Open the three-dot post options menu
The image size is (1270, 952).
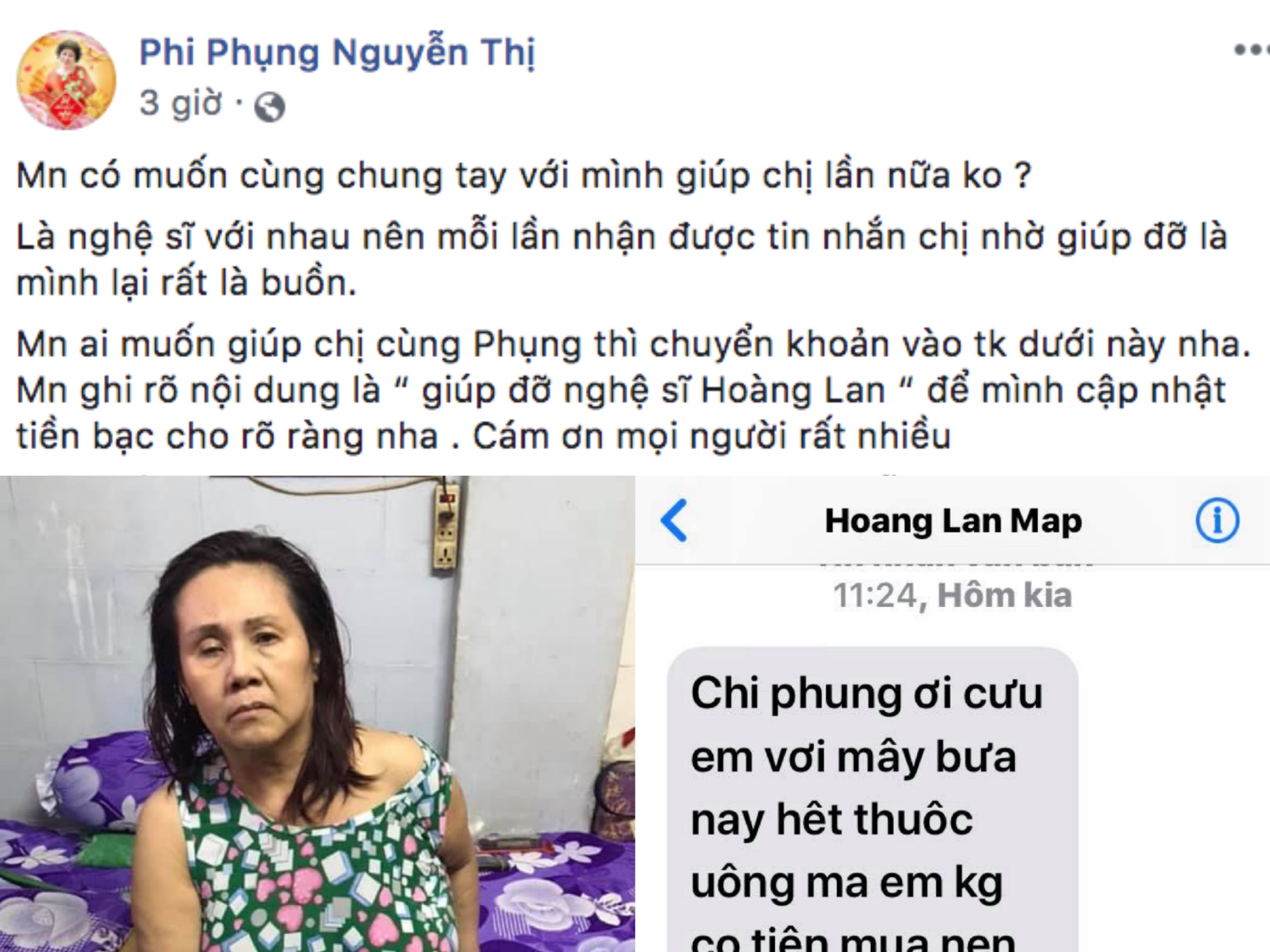(1252, 50)
